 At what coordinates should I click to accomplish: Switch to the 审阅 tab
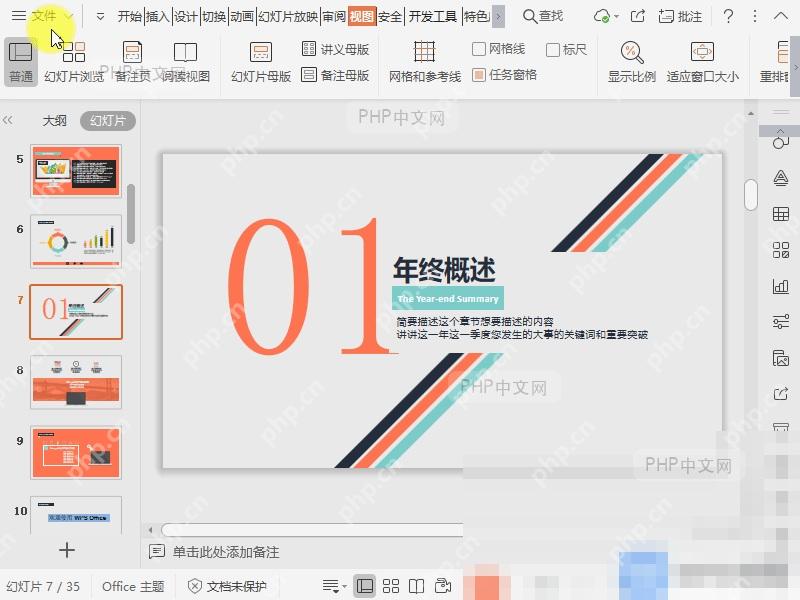pyautogui.click(x=334, y=17)
